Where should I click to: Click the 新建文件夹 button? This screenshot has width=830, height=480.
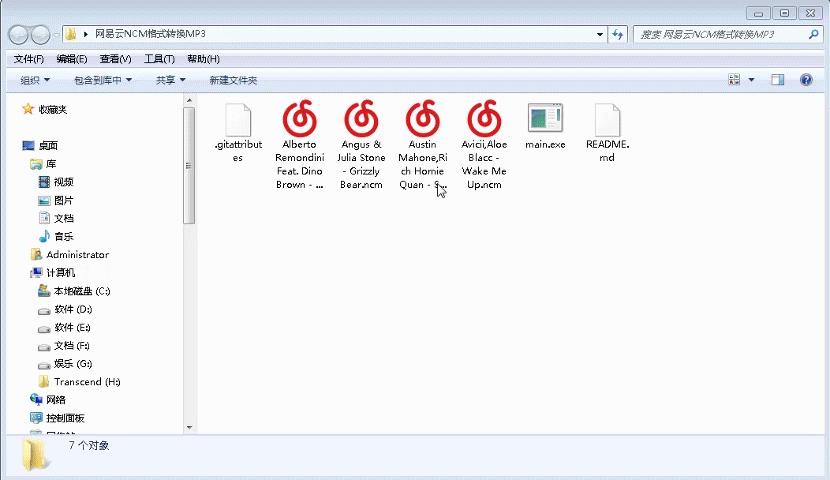click(233, 80)
